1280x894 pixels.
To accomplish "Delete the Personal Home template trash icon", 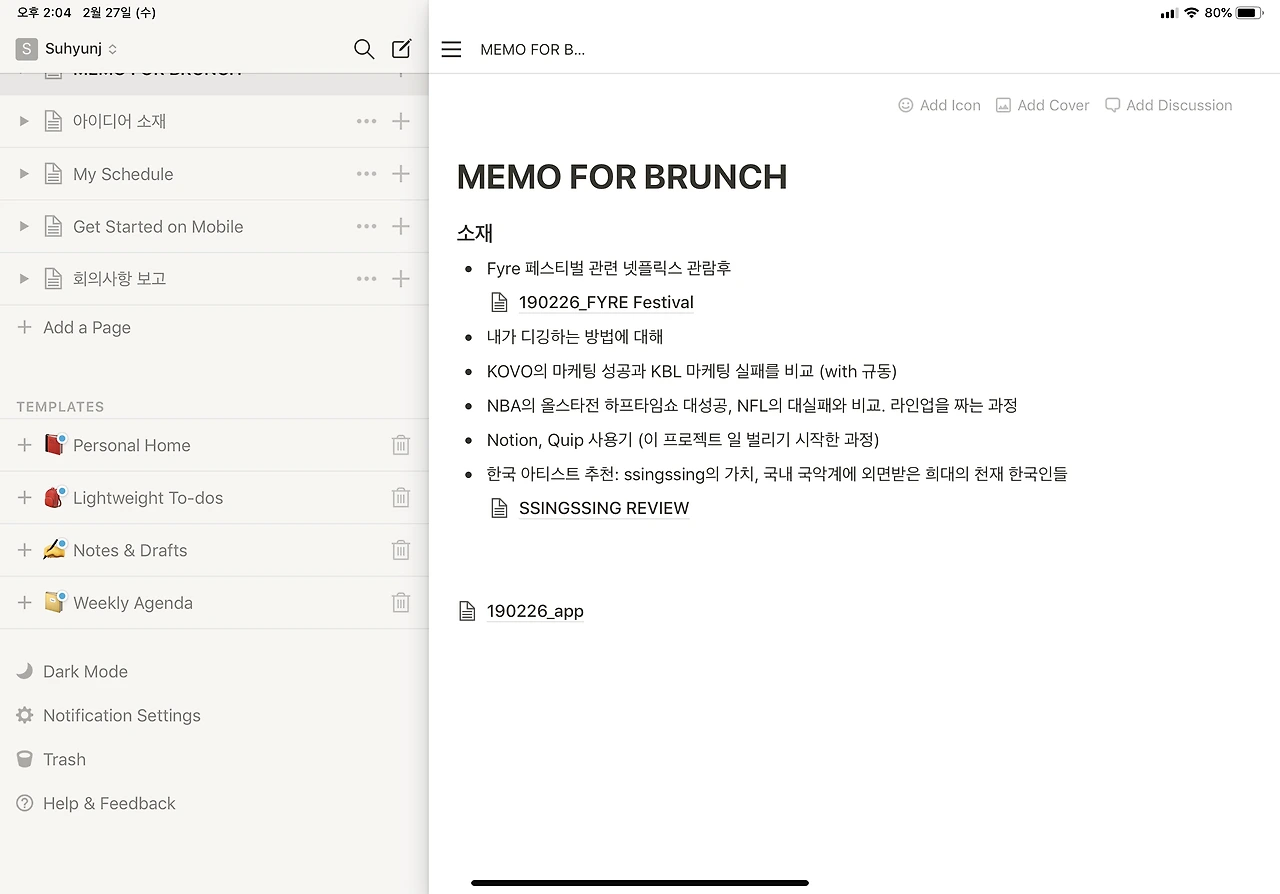I will 401,445.
